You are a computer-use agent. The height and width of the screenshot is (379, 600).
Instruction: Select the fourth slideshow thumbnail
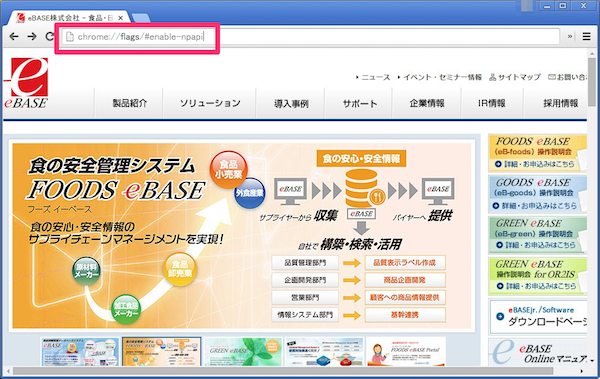click(x=324, y=351)
